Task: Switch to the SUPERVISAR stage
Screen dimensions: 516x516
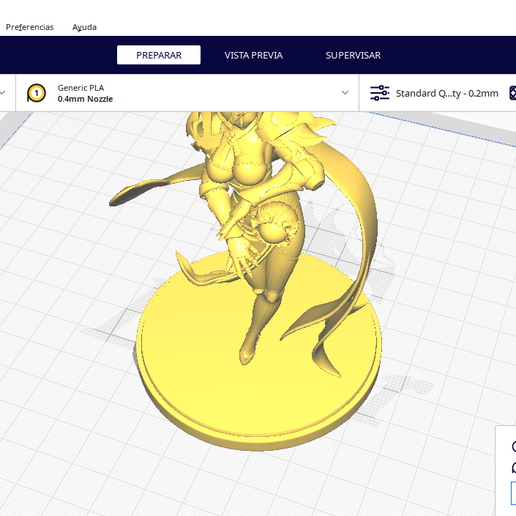Action: pos(353,55)
